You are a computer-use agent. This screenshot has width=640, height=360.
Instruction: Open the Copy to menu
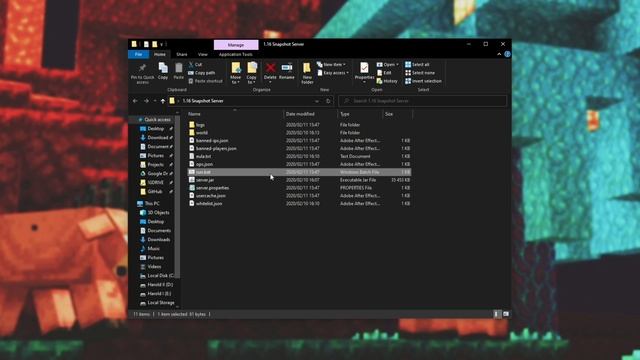point(252,73)
